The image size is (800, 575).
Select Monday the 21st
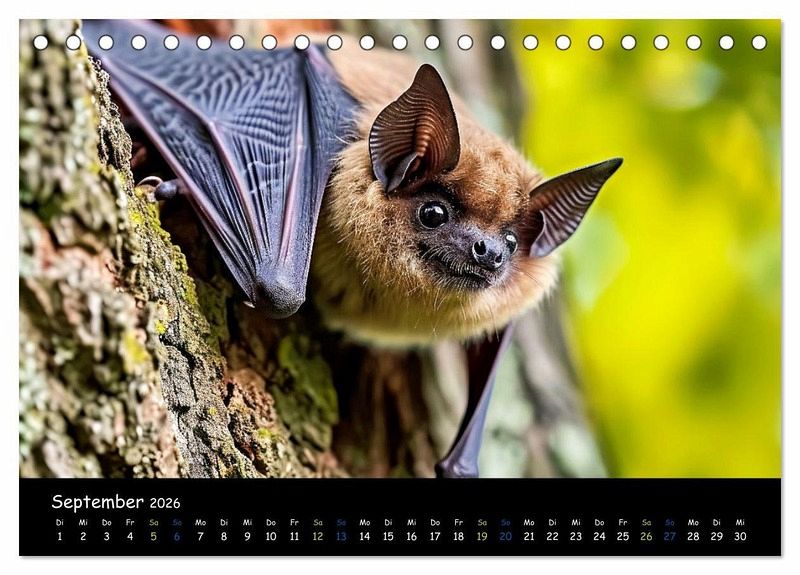(529, 536)
